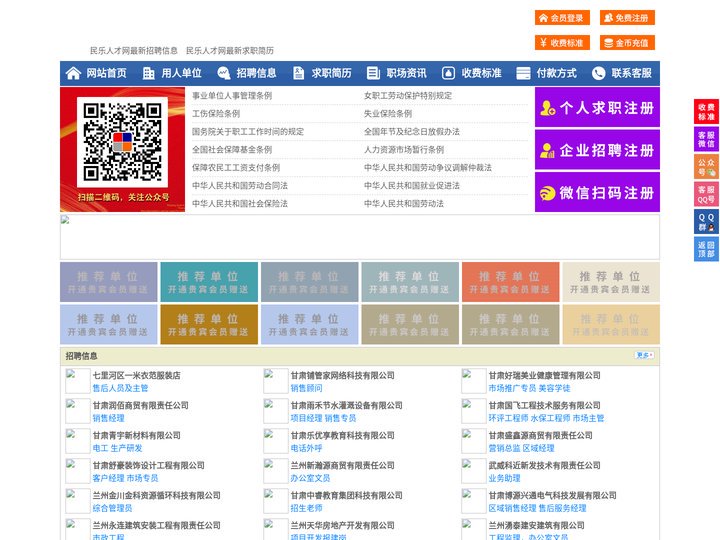Screen dimensions: 720x540
Task: Click the brown 推荐单位 banner
Action: [209, 325]
